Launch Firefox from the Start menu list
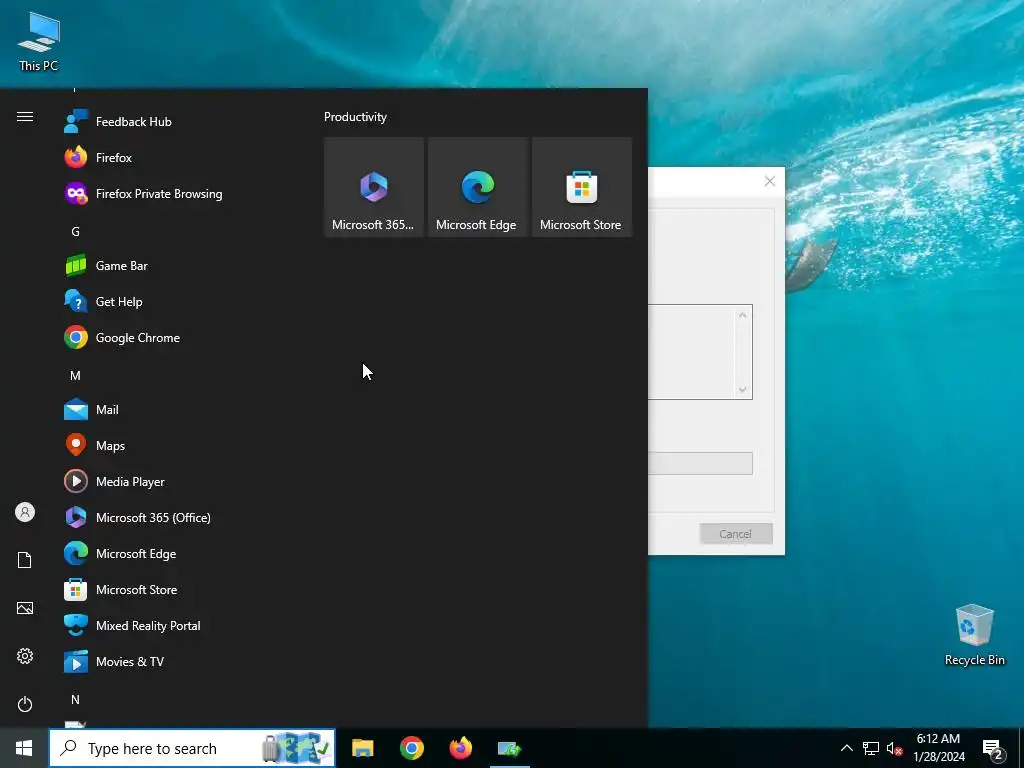Viewport: 1024px width, 768px height. coord(176,157)
